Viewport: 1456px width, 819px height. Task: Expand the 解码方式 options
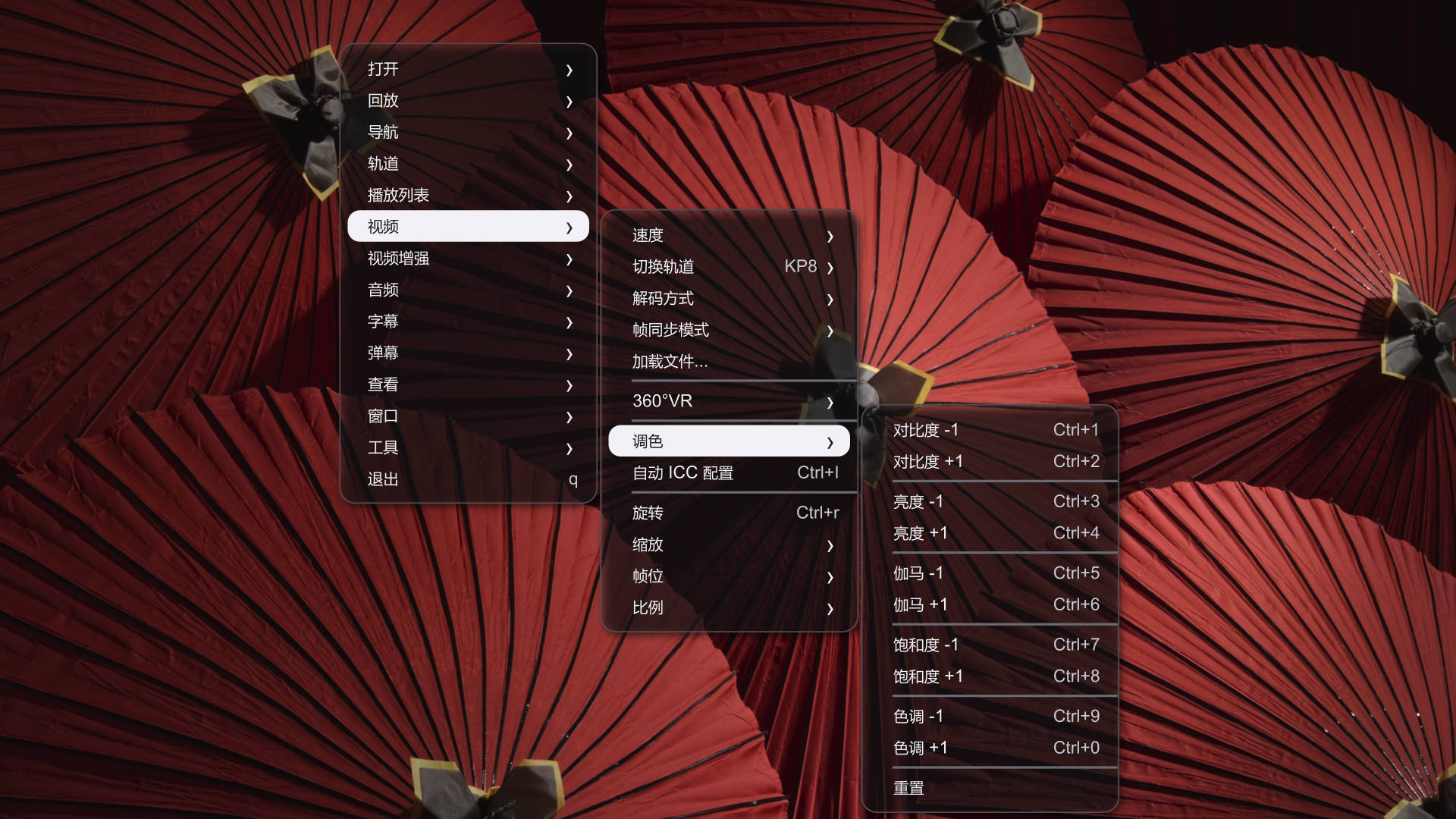point(729,299)
